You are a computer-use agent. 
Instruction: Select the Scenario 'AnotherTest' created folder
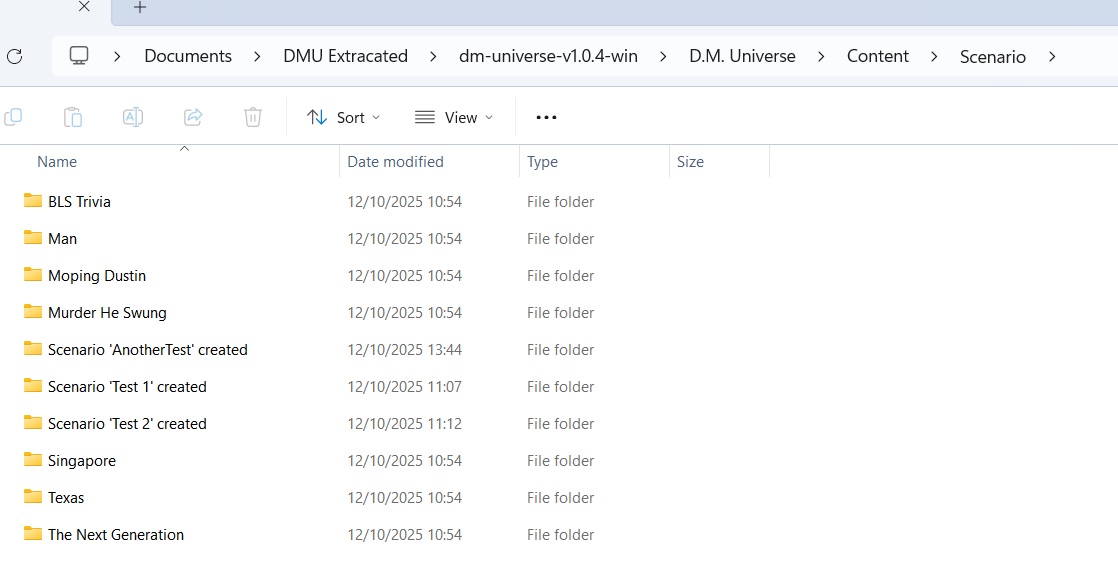[147, 350]
